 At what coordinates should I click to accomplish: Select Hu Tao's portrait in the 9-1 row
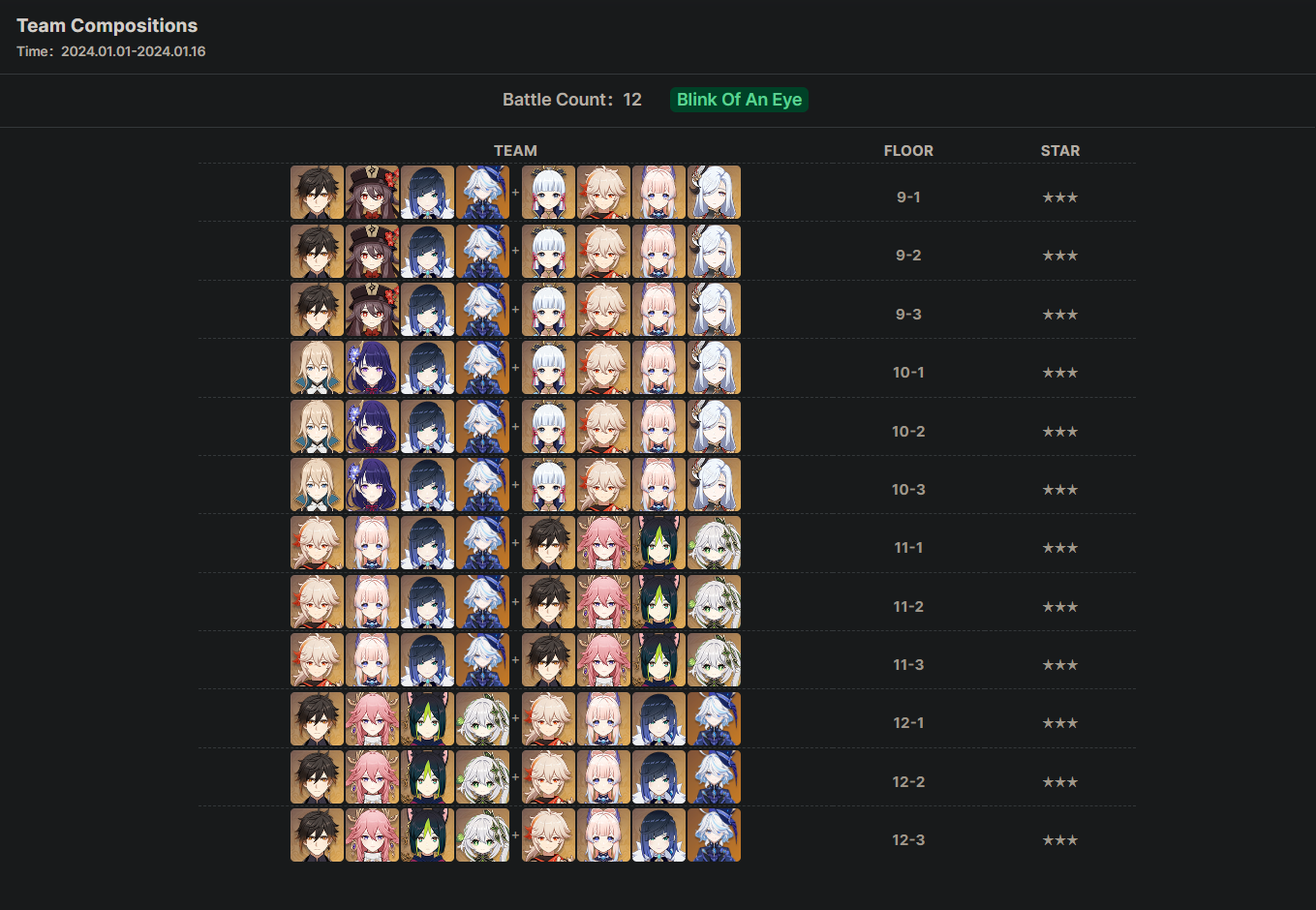tap(372, 193)
